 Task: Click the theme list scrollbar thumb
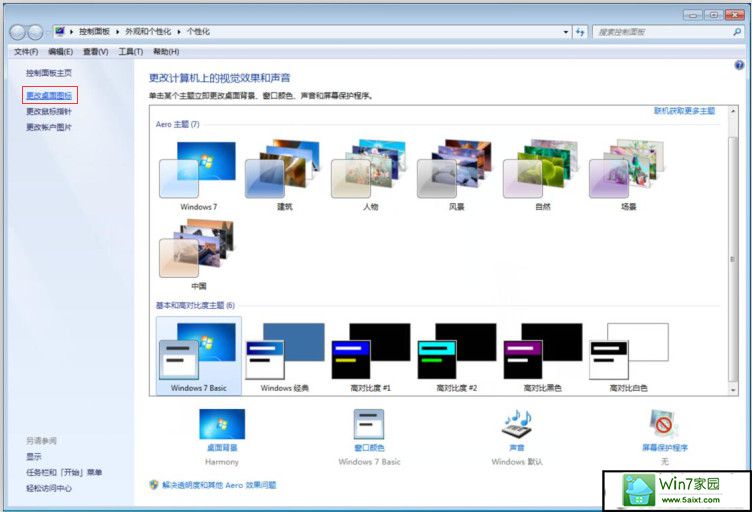733,259
